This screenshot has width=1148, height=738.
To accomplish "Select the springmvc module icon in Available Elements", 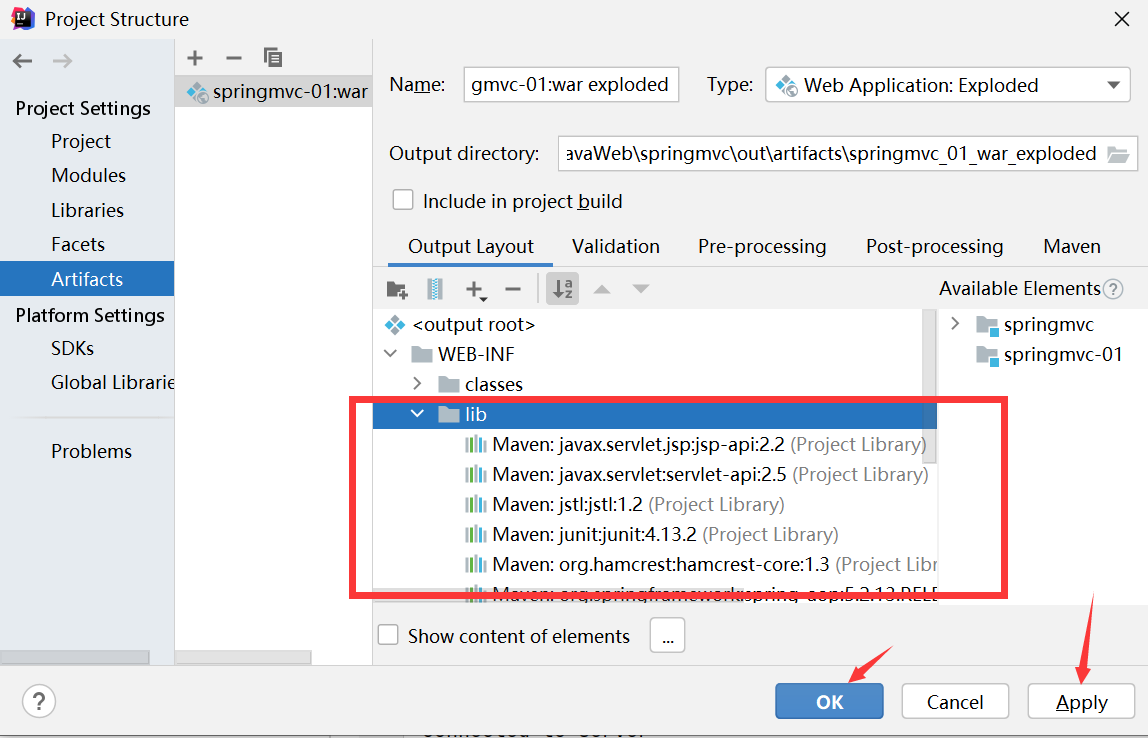I will point(987,325).
